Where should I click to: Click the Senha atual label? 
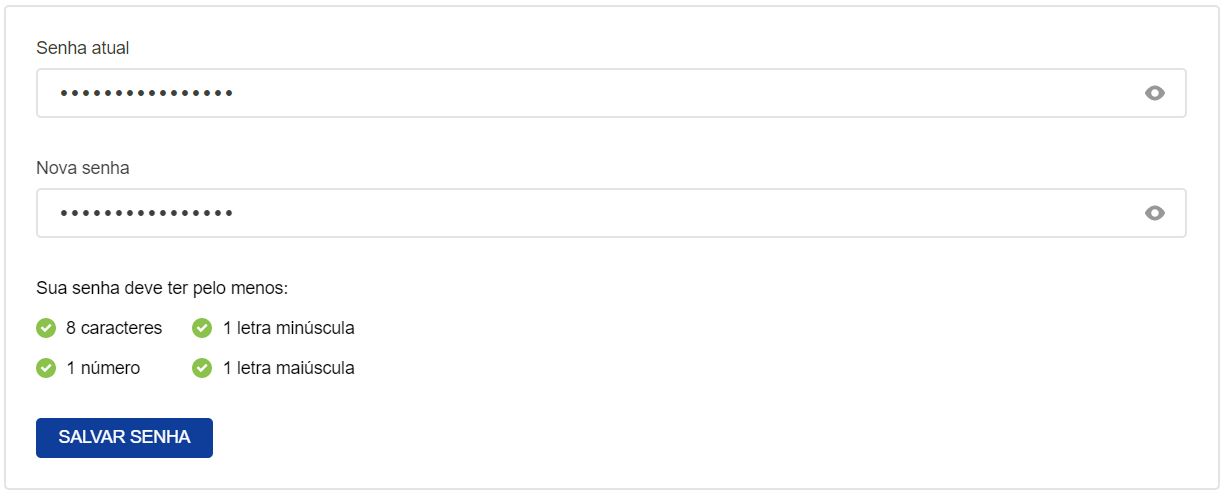(83, 48)
